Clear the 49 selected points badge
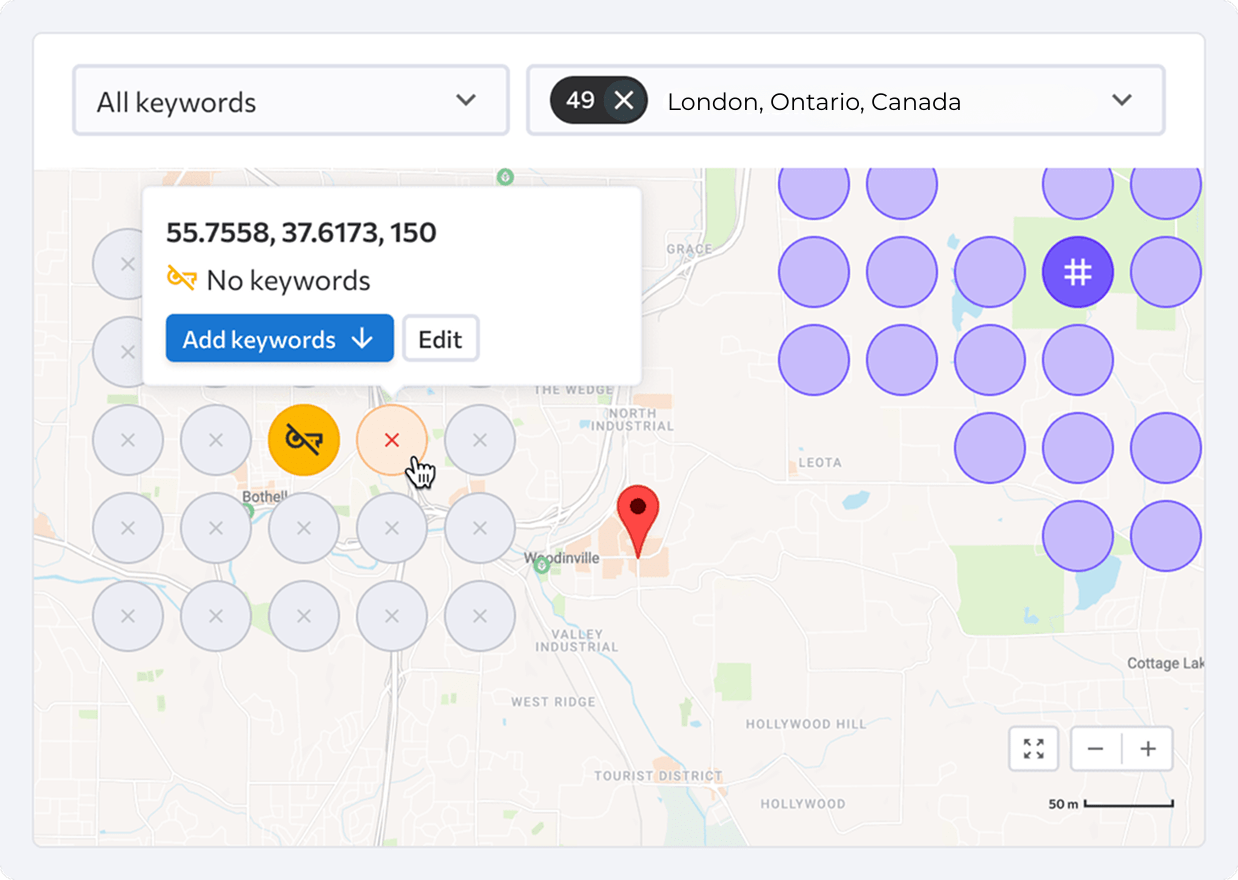 tap(624, 100)
